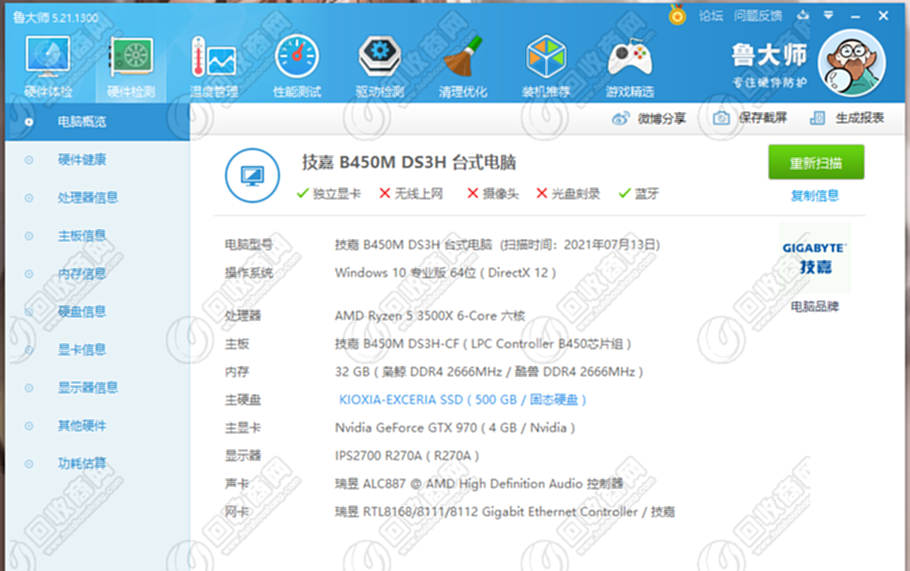Click the Weibo share icon

coord(620,118)
